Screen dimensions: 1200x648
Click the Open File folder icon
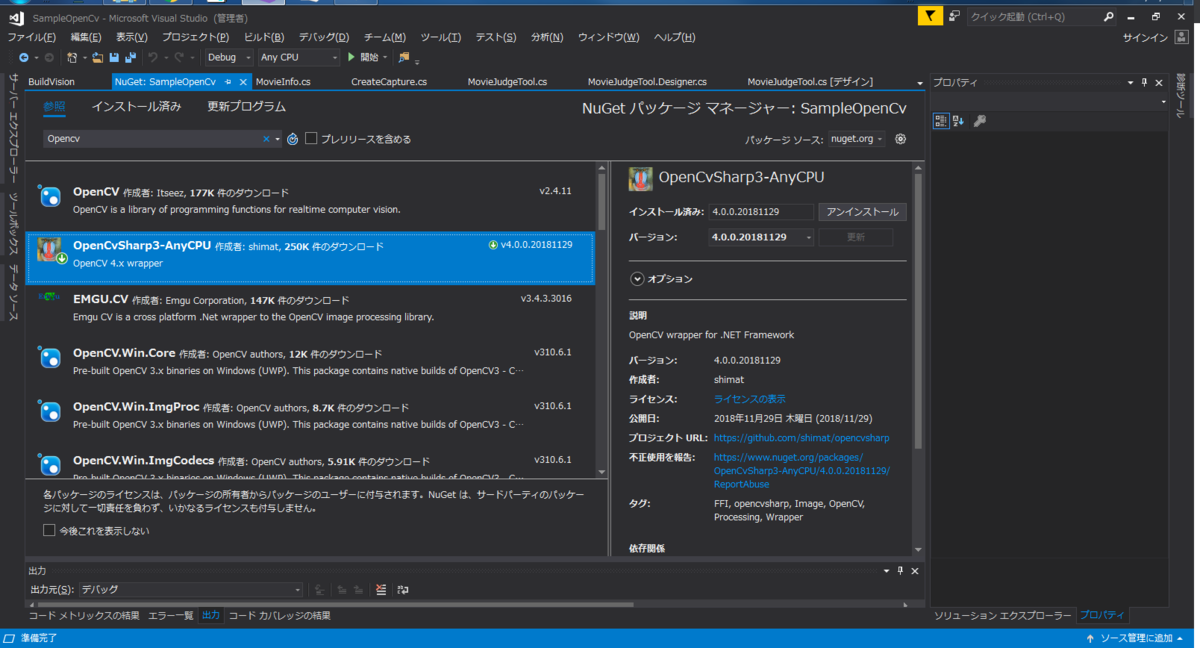pyautogui.click(x=97, y=57)
